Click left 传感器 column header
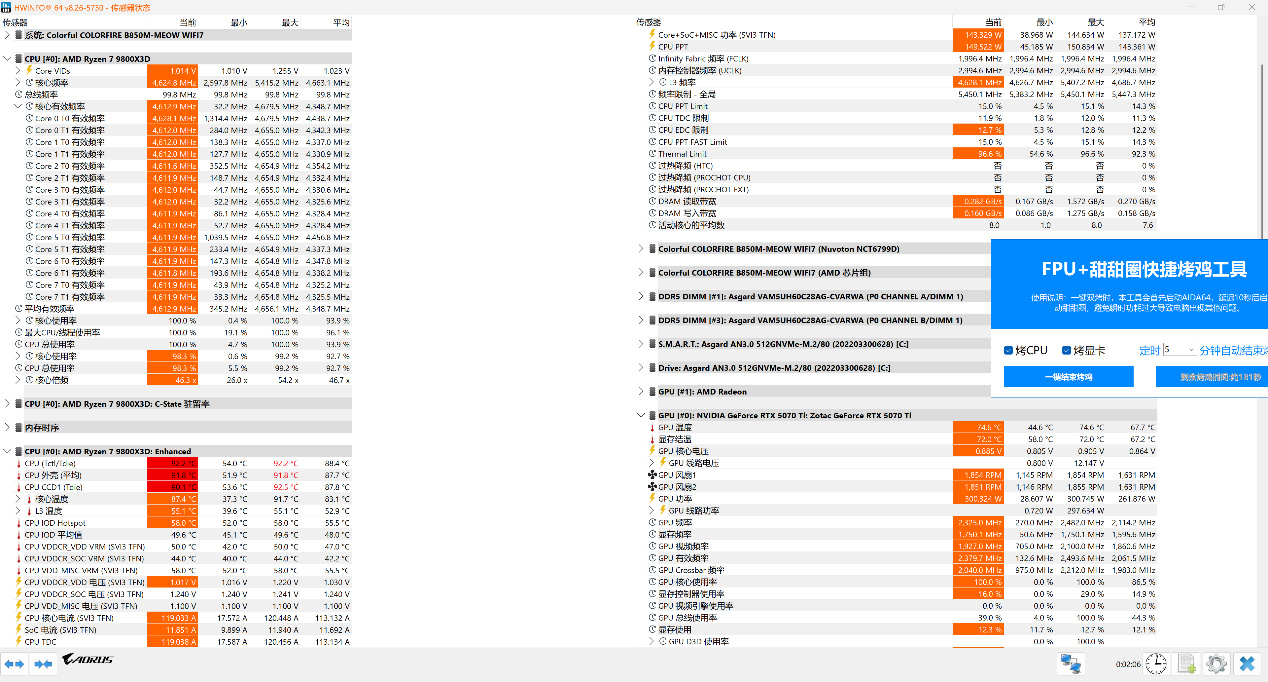 tap(17, 22)
